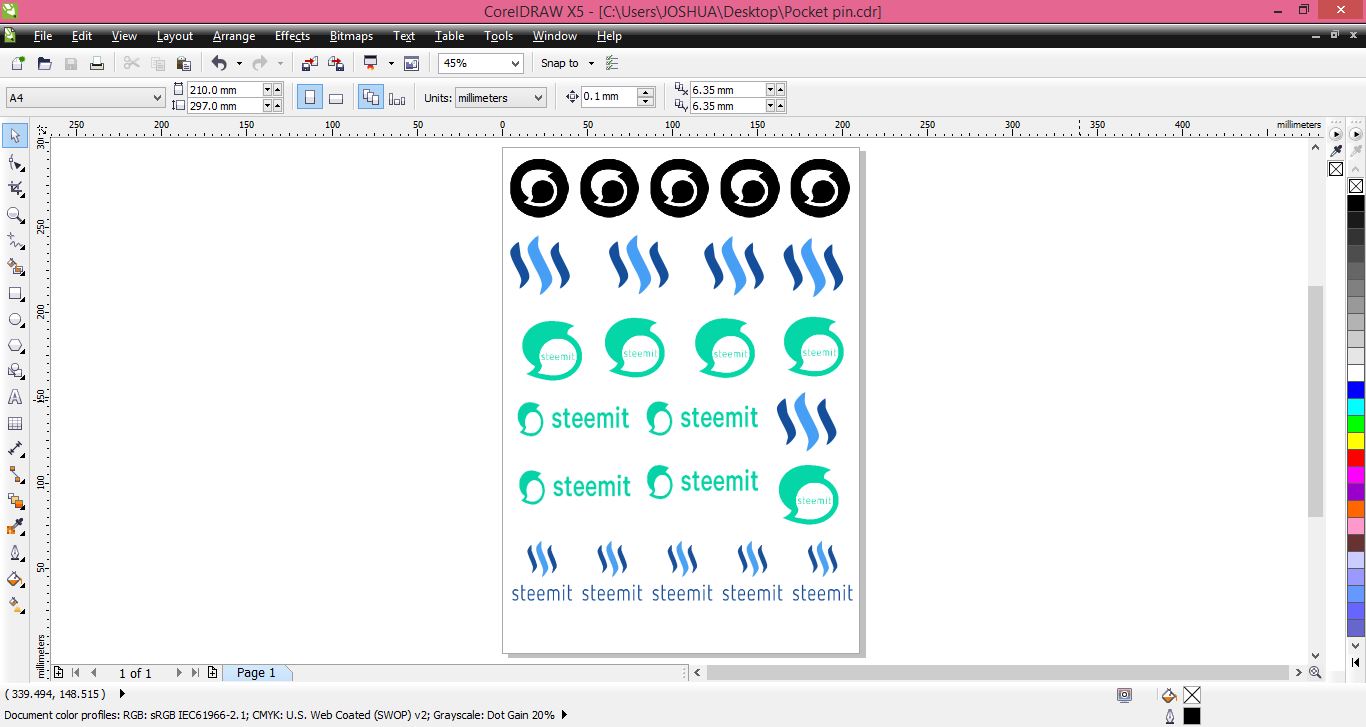
Task: Go to the last page
Action: point(196,673)
